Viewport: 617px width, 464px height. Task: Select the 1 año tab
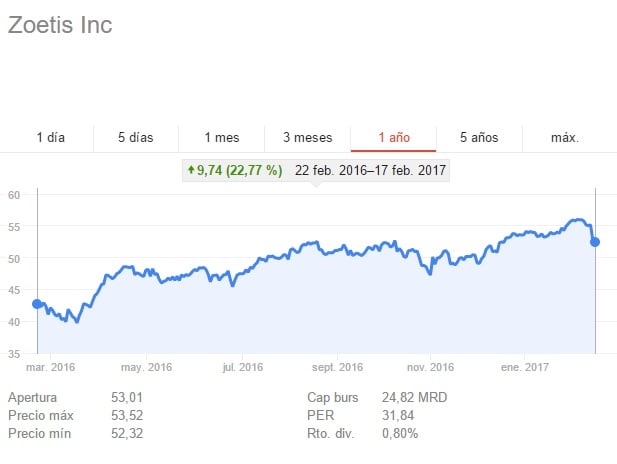point(393,137)
